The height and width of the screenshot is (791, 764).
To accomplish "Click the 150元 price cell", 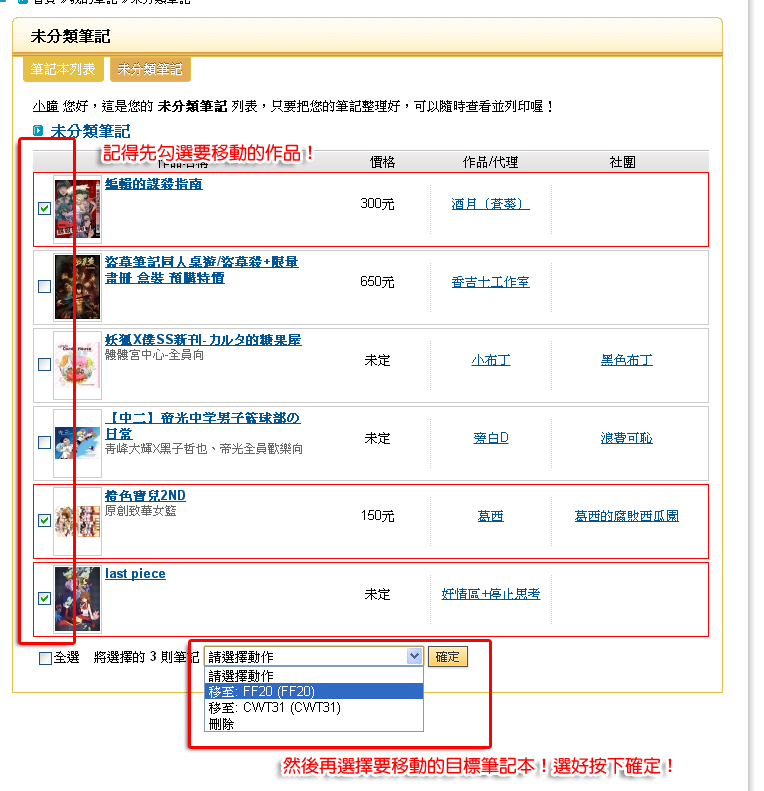I will click(x=377, y=516).
